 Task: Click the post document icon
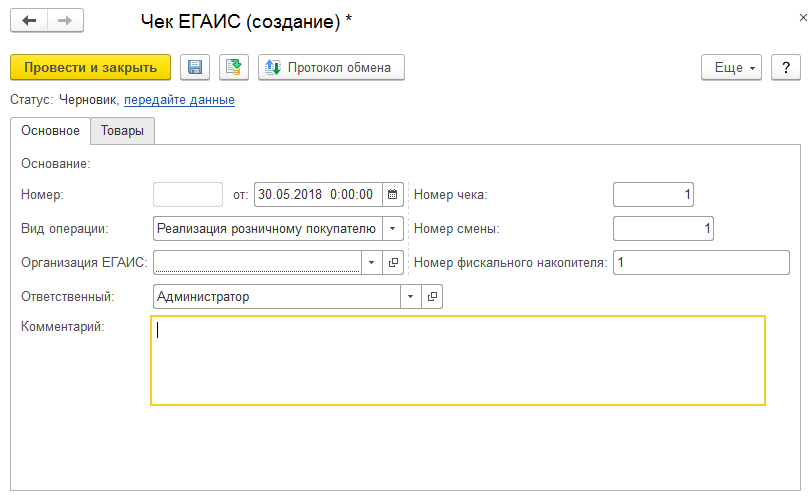click(234, 67)
